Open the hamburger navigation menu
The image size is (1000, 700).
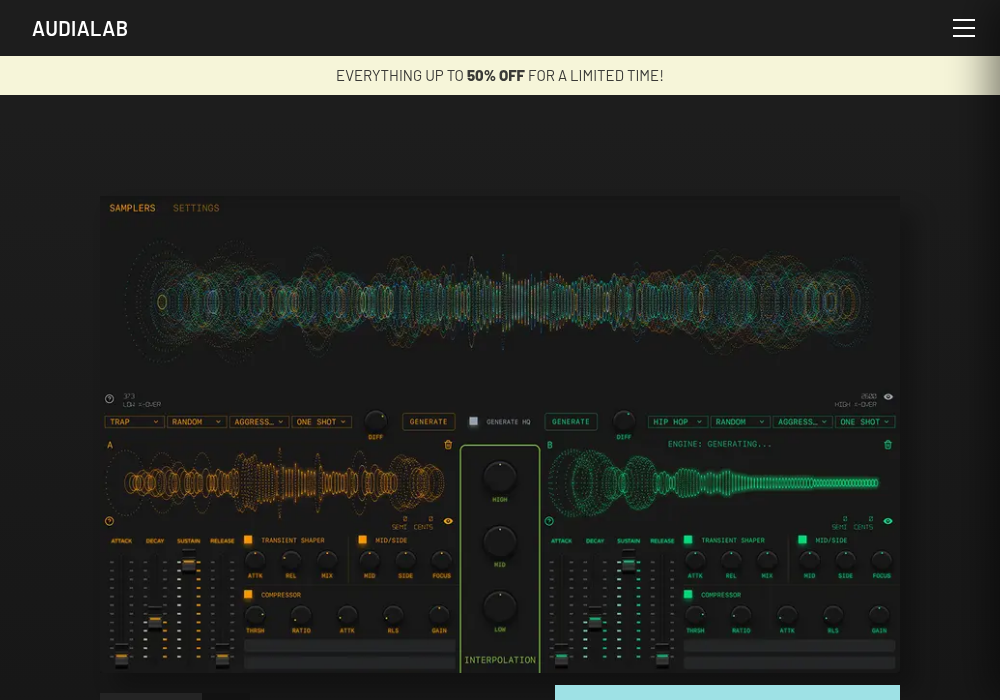pos(964,28)
